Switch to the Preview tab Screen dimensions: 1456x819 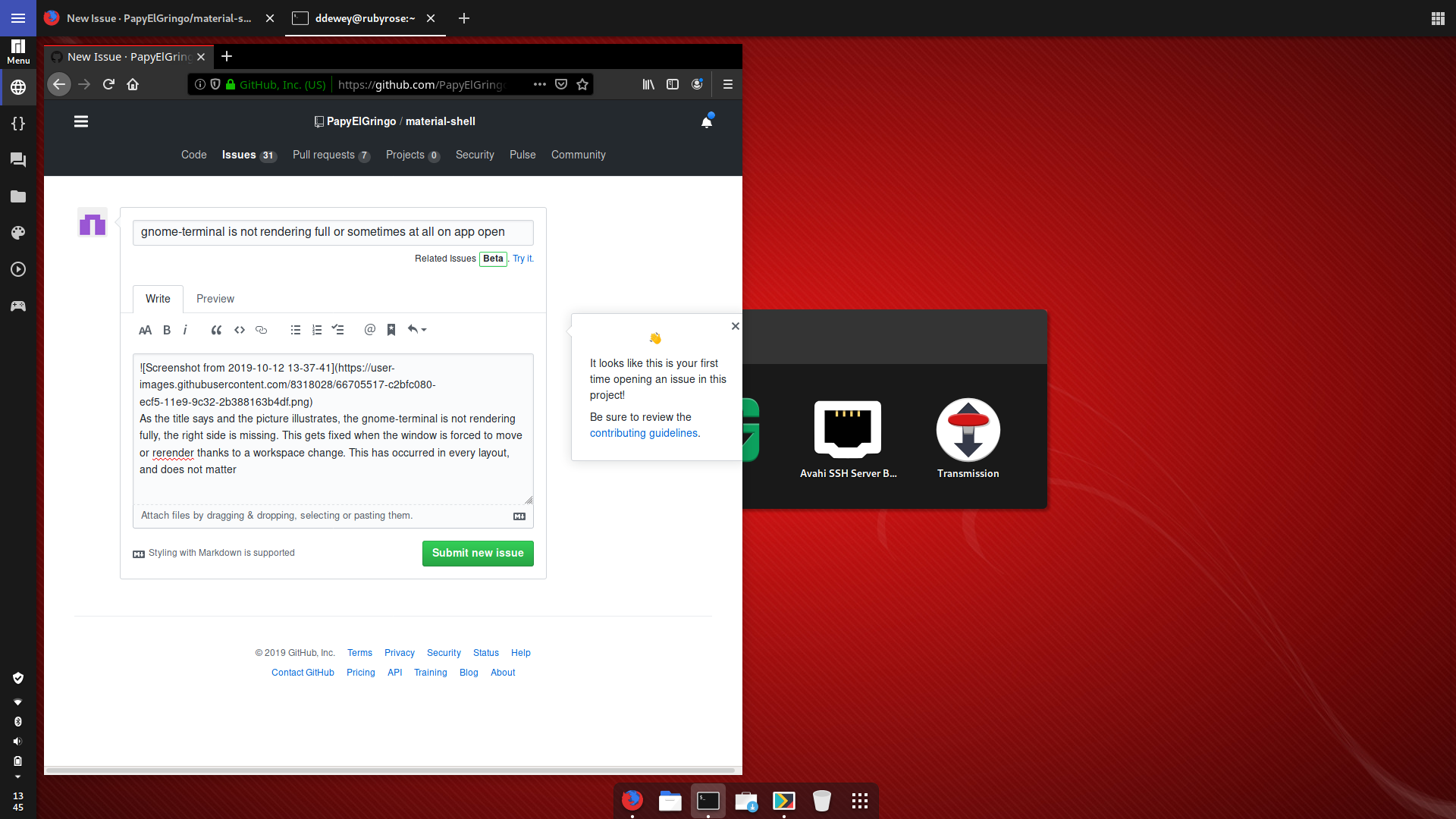[215, 299]
